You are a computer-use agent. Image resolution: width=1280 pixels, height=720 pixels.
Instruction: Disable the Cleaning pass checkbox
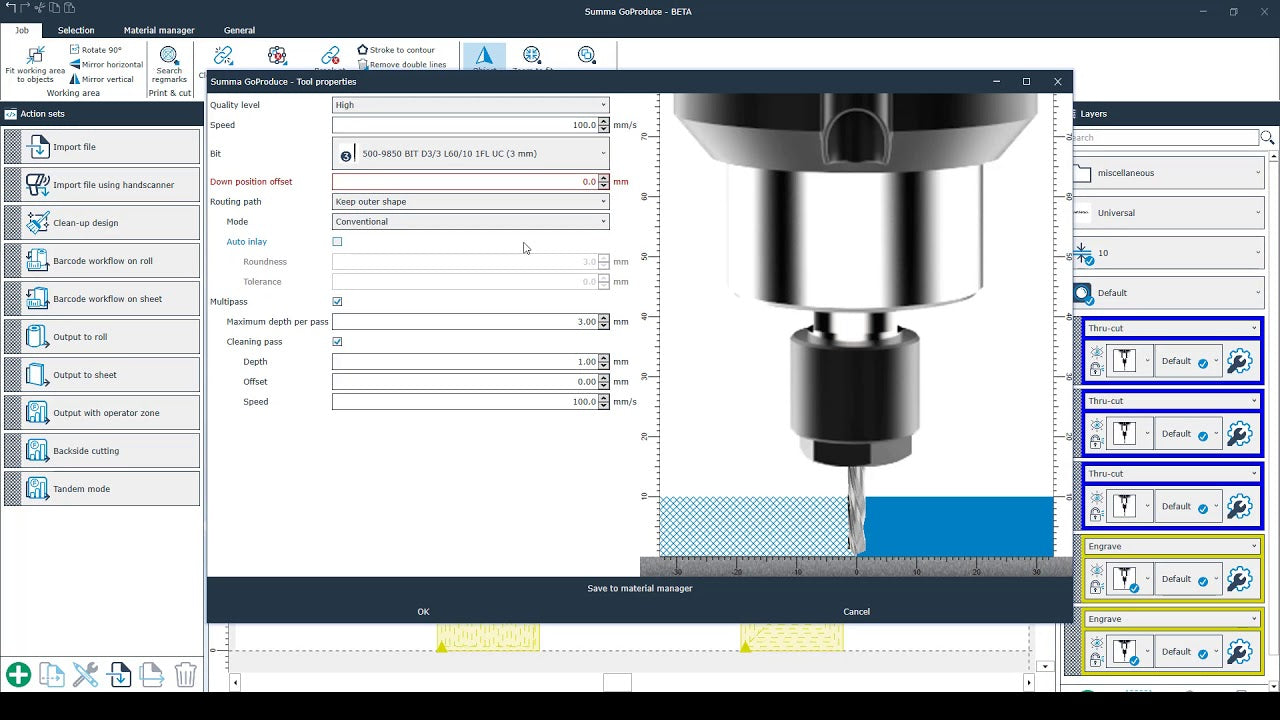click(337, 341)
